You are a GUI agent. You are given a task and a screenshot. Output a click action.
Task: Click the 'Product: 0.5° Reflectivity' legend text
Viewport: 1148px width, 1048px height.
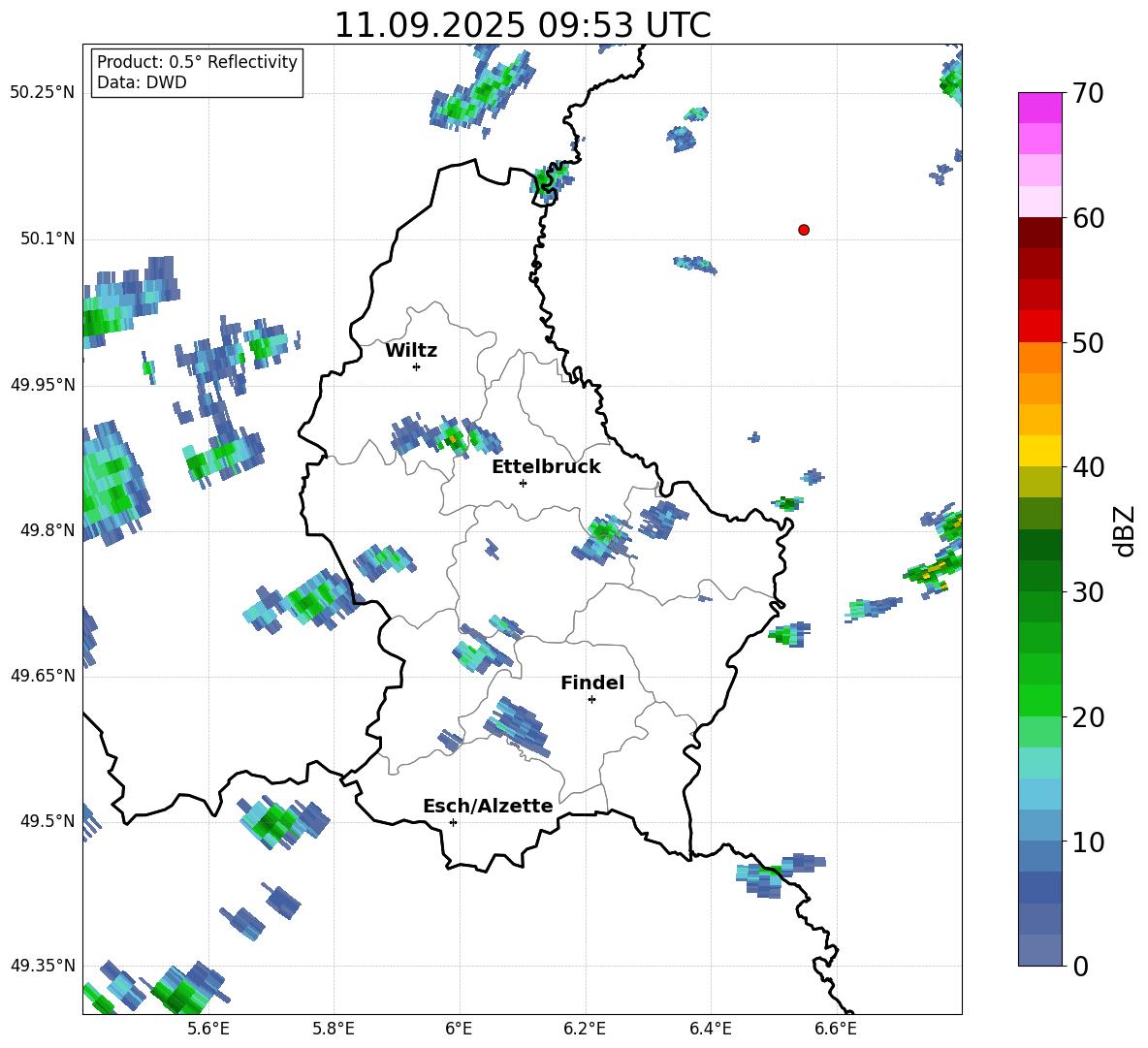197,62
